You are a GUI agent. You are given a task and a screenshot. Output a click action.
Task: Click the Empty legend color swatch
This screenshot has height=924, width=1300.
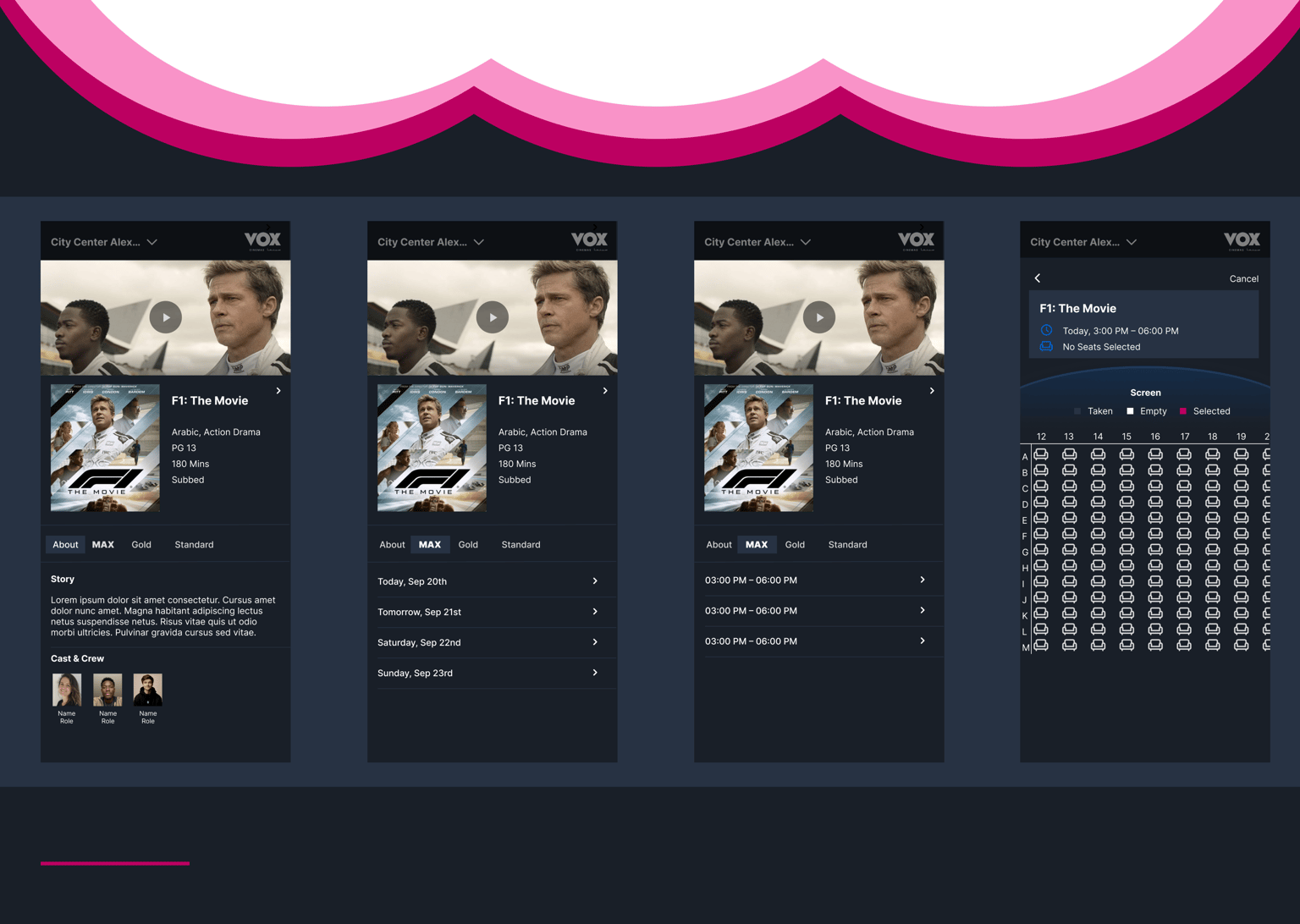[1130, 411]
